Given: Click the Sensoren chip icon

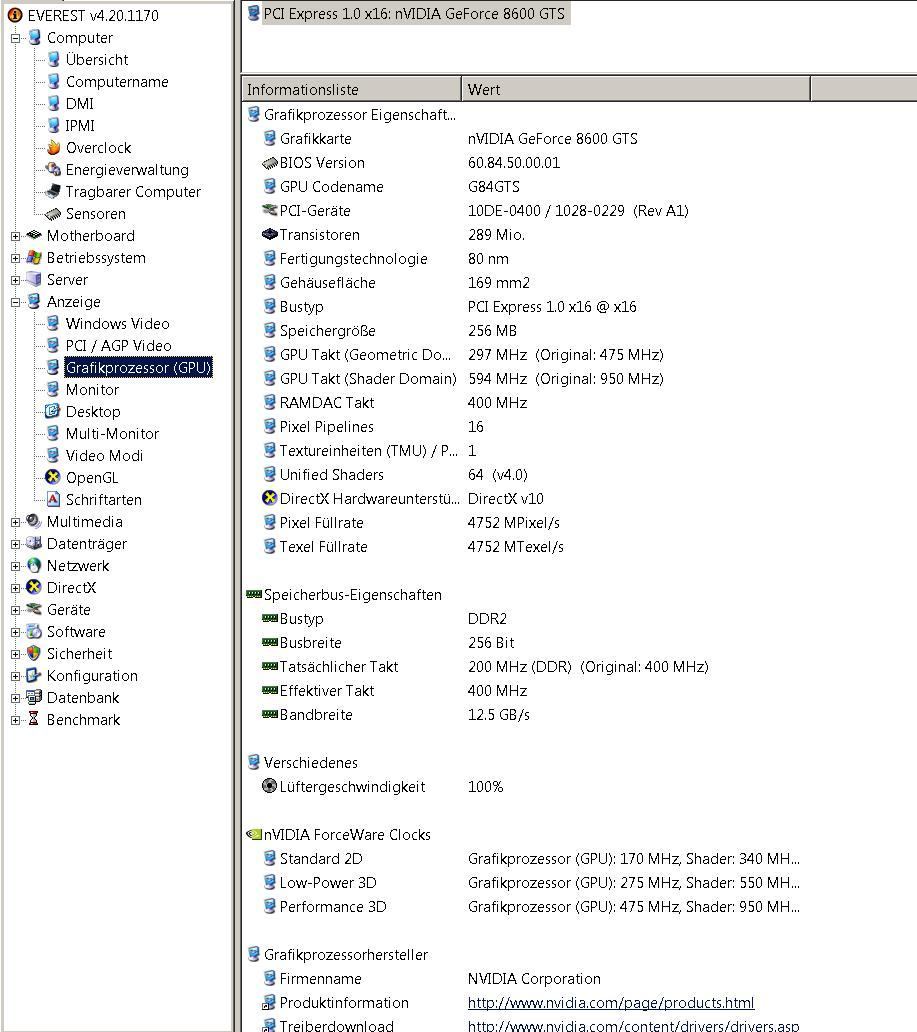Looking at the screenshot, I should [53, 213].
